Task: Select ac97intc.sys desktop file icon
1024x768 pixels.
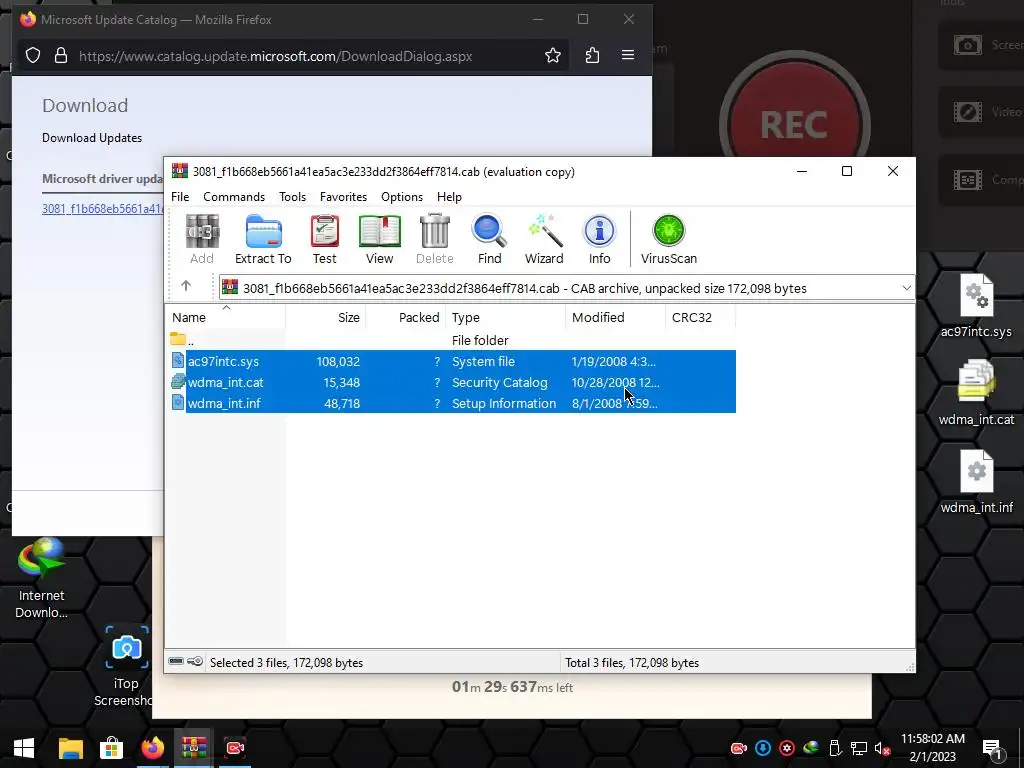Action: (x=976, y=306)
